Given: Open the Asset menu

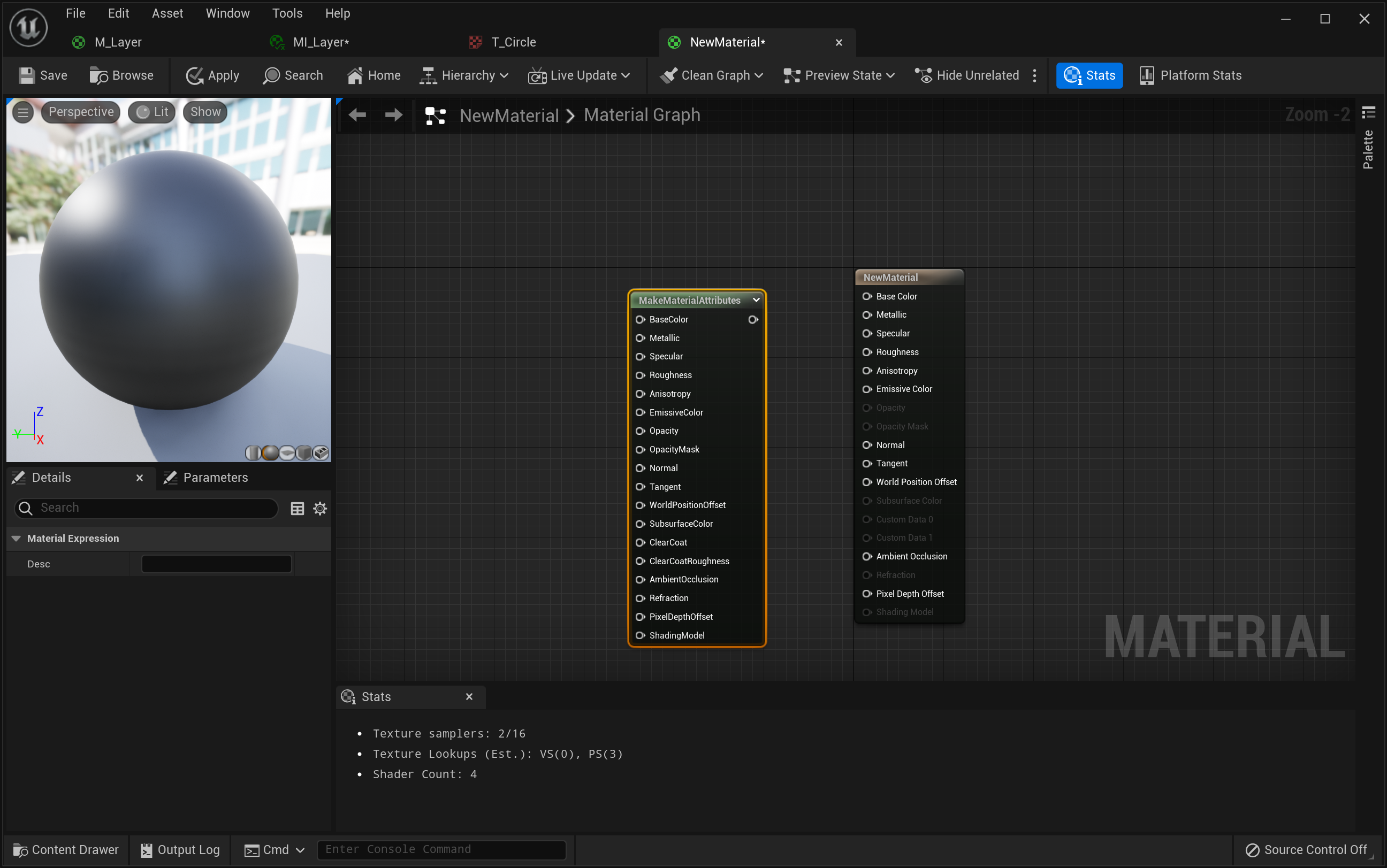Looking at the screenshot, I should click(x=167, y=13).
